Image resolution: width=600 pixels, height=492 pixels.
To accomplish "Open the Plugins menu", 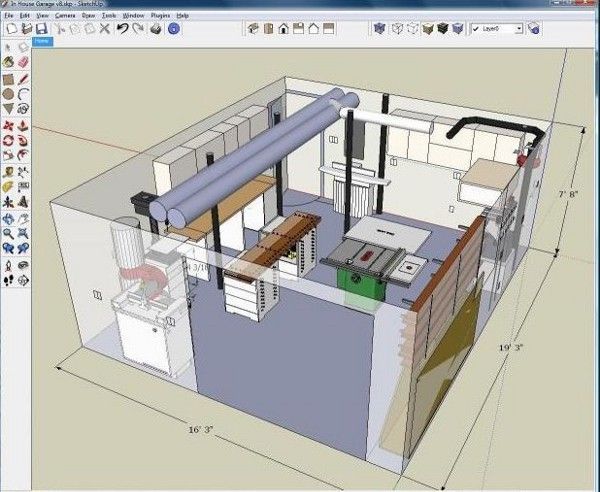I will [x=160, y=16].
